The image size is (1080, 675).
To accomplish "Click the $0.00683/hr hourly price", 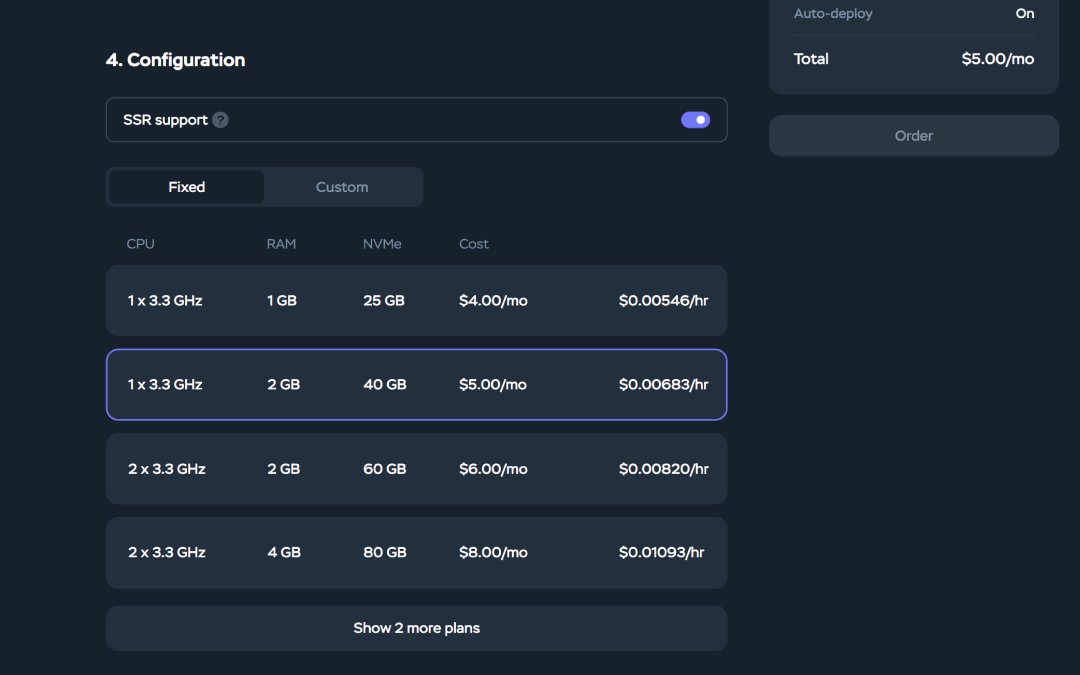I will click(x=663, y=384).
